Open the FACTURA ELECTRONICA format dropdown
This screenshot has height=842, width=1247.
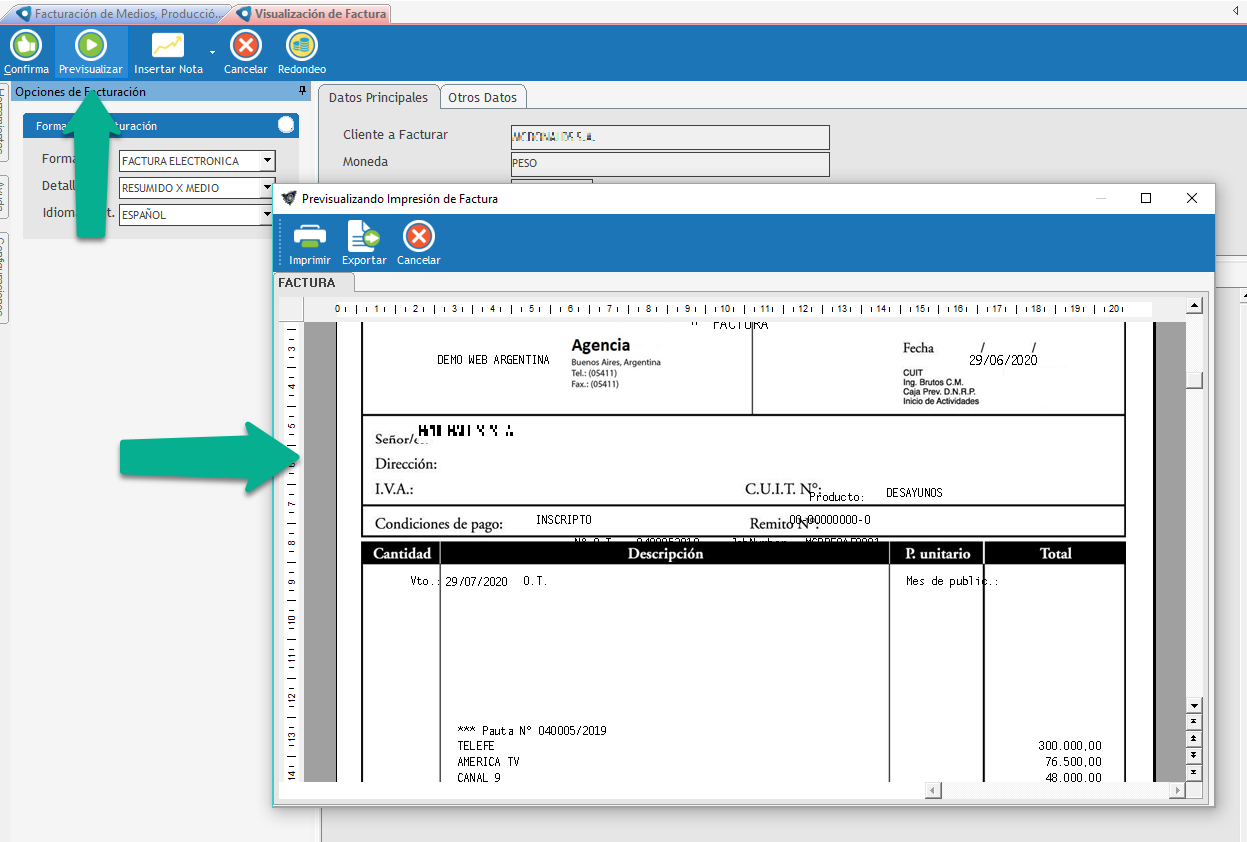267,161
